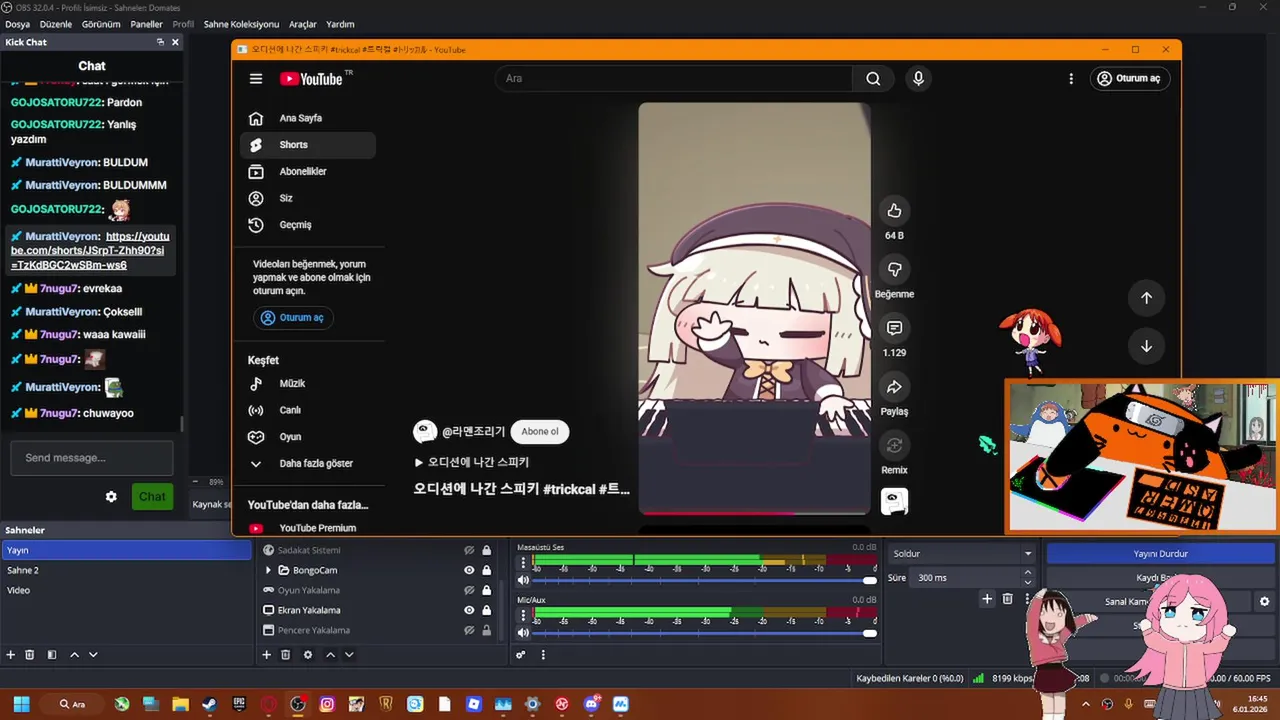Image resolution: width=1280 pixels, height=720 pixels.
Task: Open scene filters icon in Sahneler toolbar
Action: tap(52, 655)
